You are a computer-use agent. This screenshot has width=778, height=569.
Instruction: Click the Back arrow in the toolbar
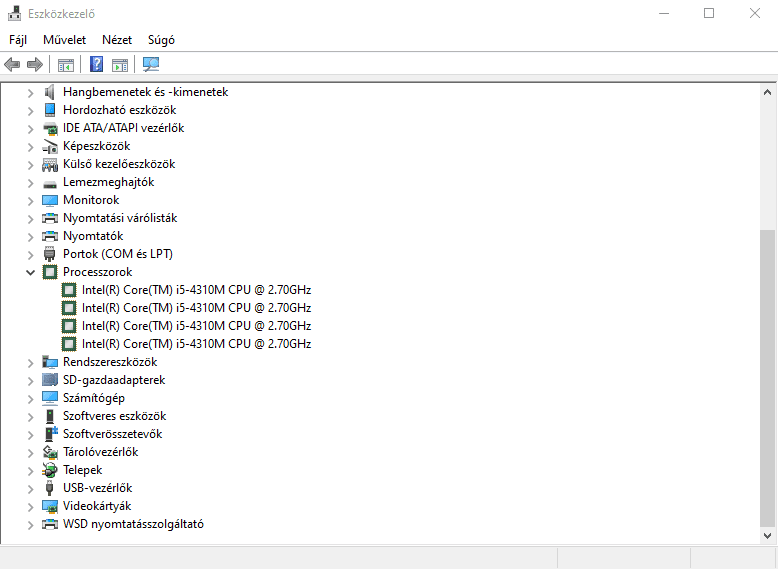(x=12, y=65)
